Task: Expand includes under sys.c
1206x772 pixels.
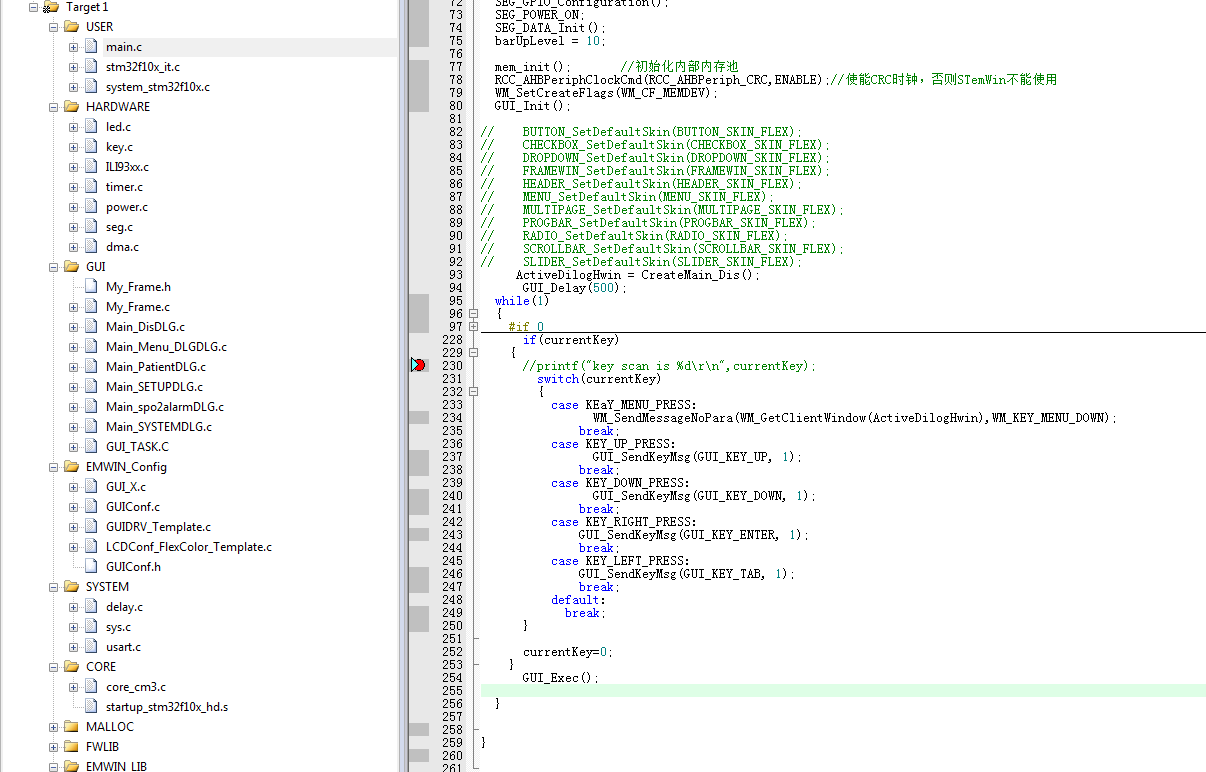Action: click(x=74, y=627)
